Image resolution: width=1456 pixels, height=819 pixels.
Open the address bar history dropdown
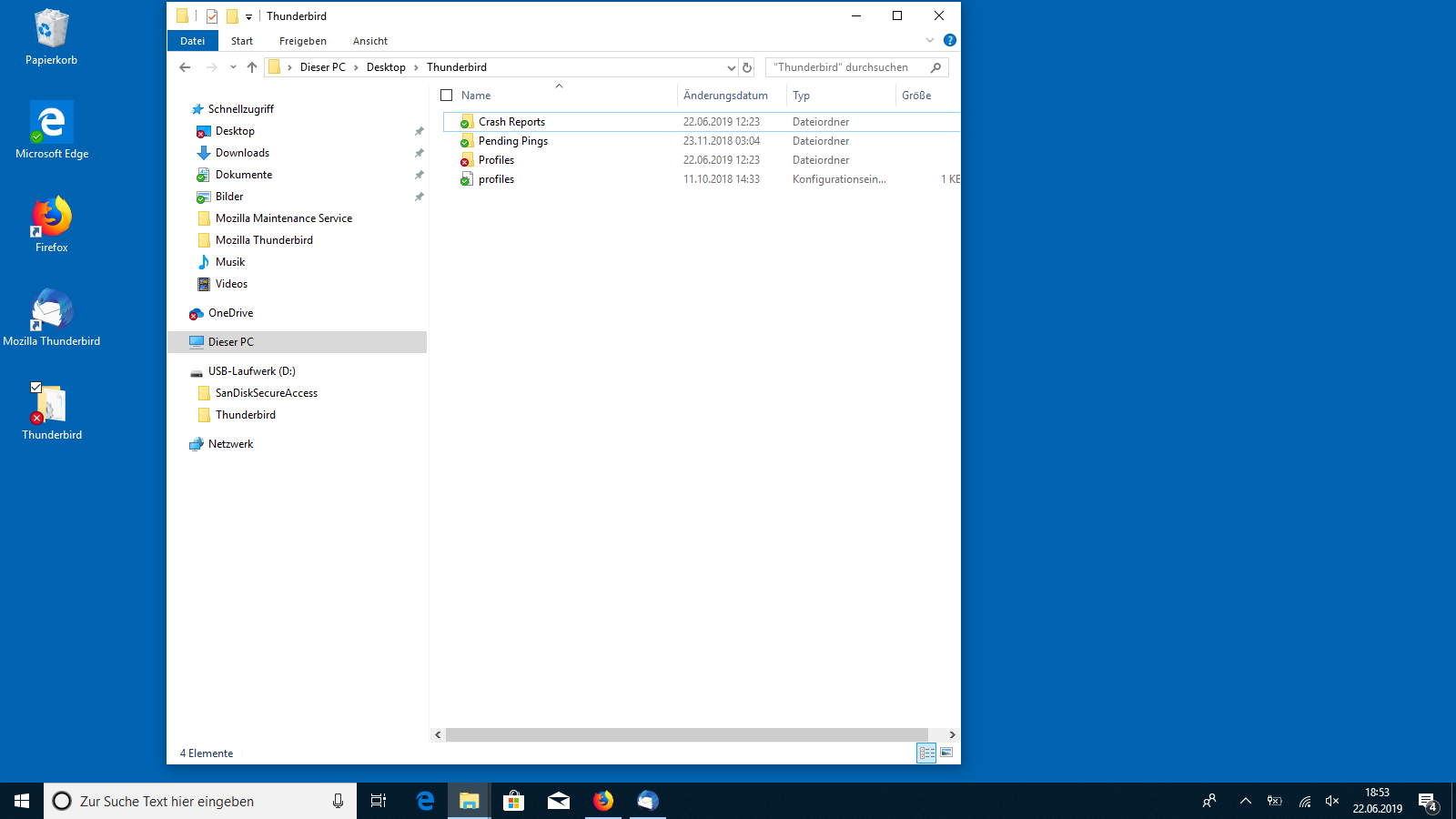coord(731,67)
